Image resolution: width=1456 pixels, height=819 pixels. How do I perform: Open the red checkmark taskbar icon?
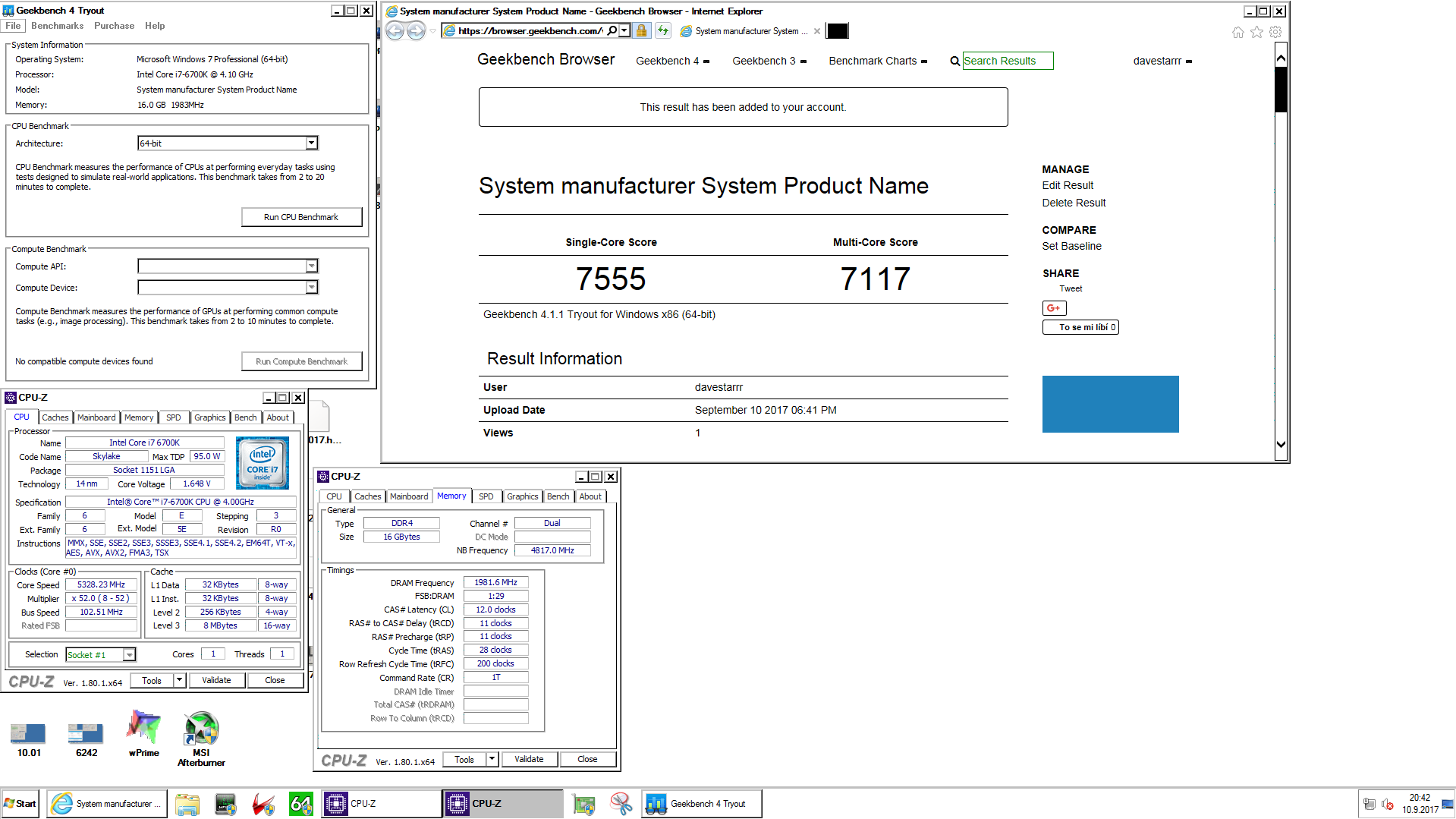tap(263, 804)
